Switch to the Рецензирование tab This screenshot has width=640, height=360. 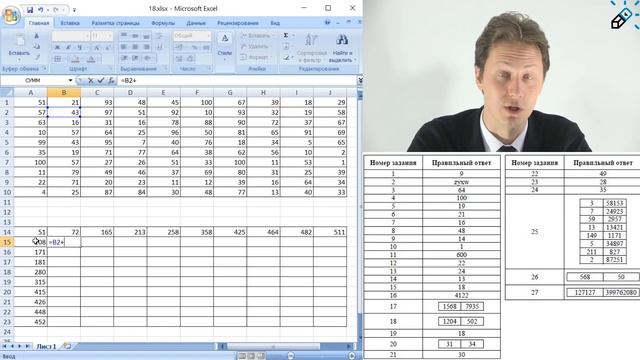(x=238, y=23)
